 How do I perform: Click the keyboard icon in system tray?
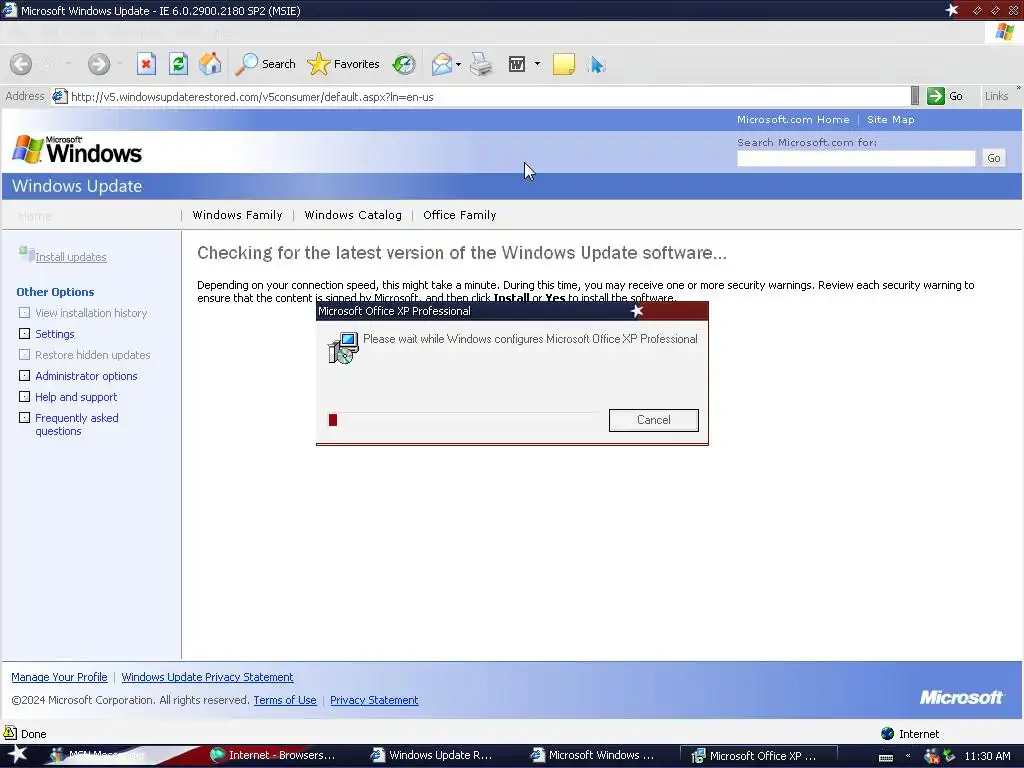[x=886, y=757]
